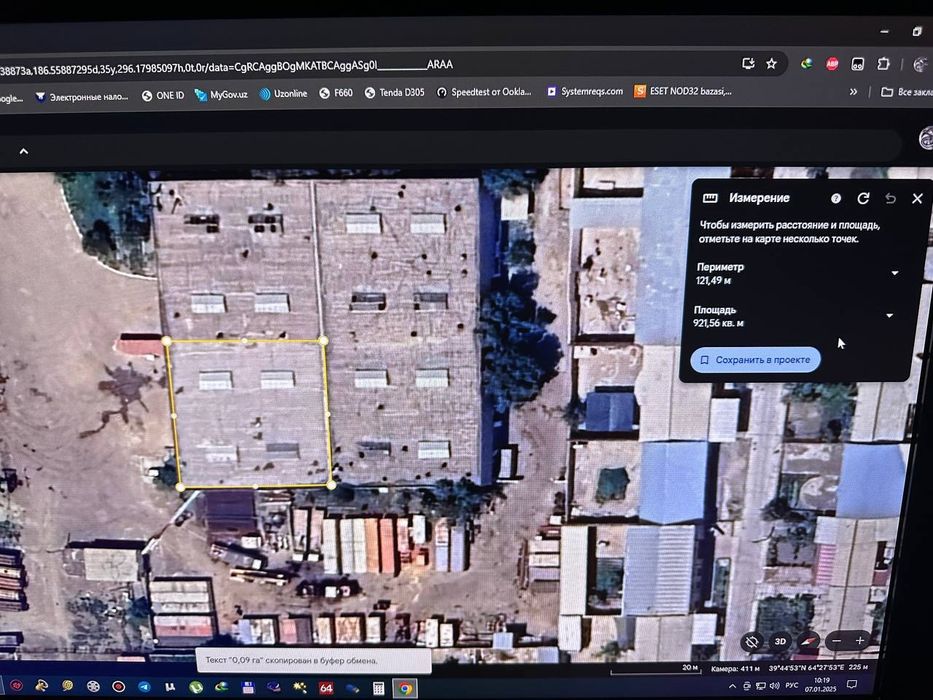Viewport: 933px width, 700px height.
Task: Click bottom-right vertex of yellow polygon
Action: click(x=331, y=486)
